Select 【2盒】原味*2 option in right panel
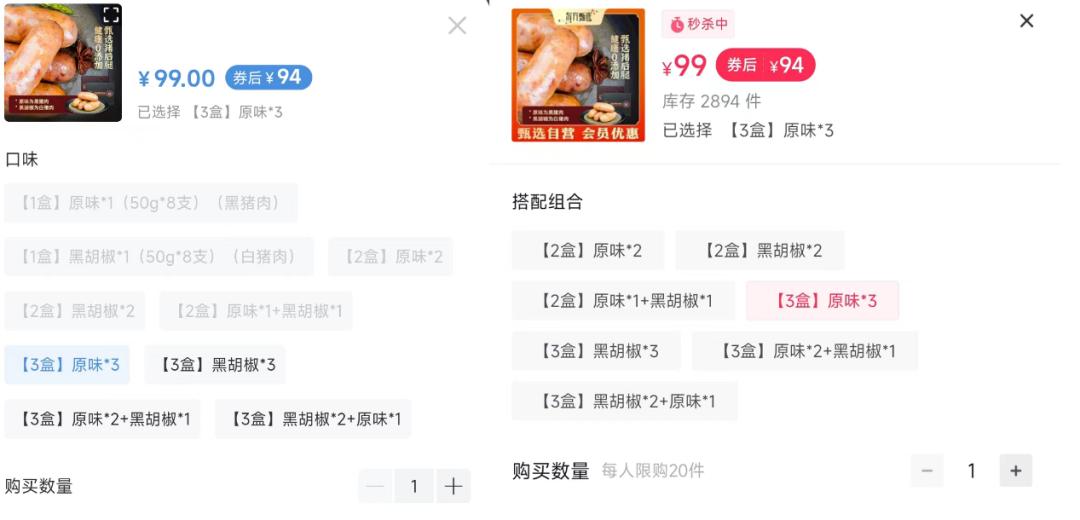The width and height of the screenshot is (1080, 520). 588,250
